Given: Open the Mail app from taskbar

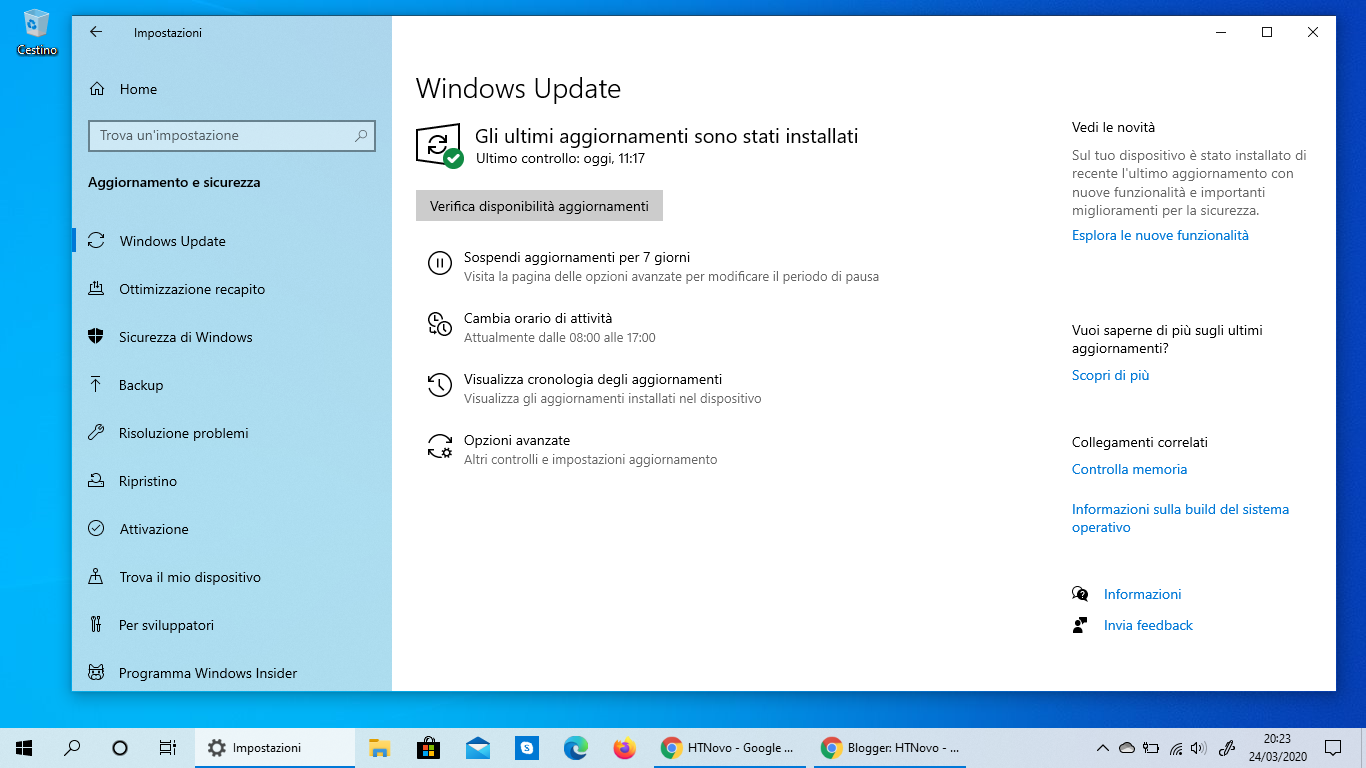Looking at the screenshot, I should (477, 748).
